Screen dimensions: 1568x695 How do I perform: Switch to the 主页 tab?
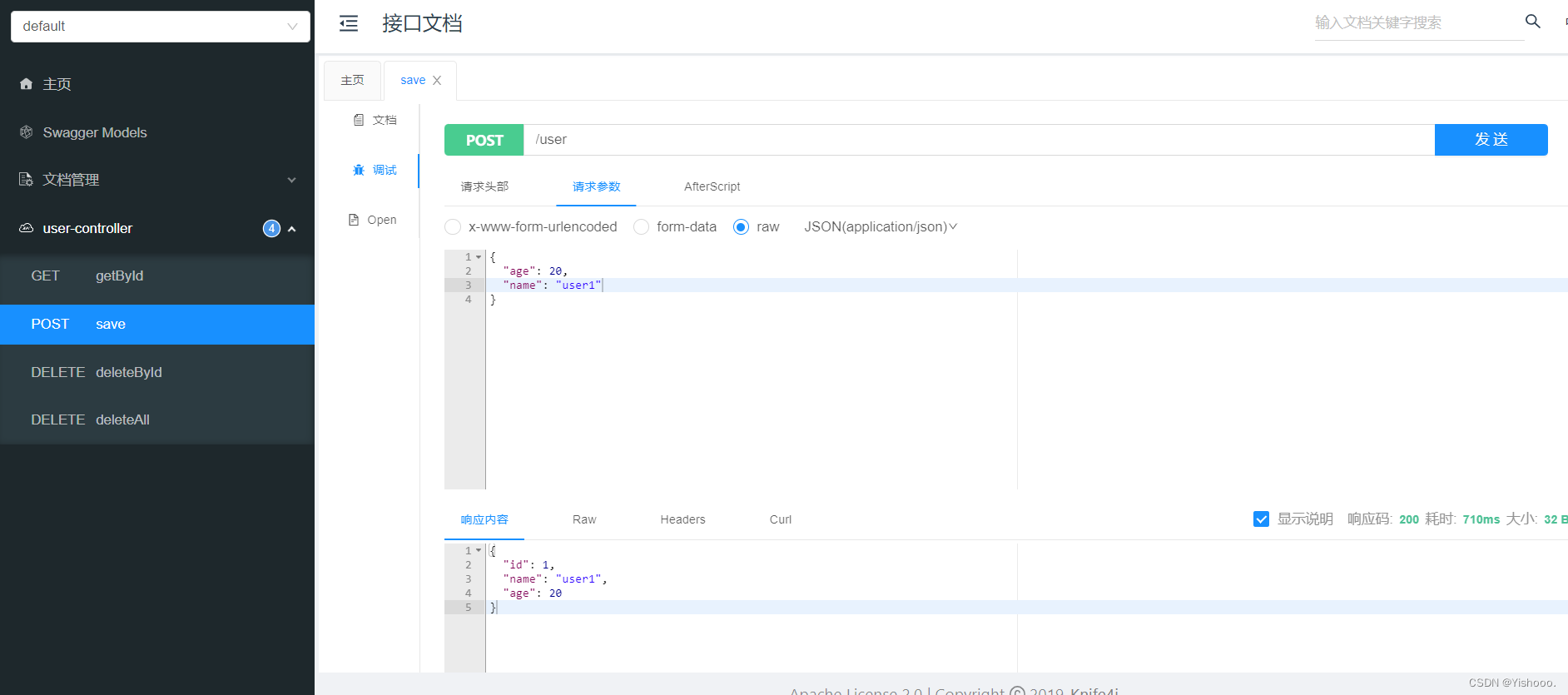click(352, 81)
